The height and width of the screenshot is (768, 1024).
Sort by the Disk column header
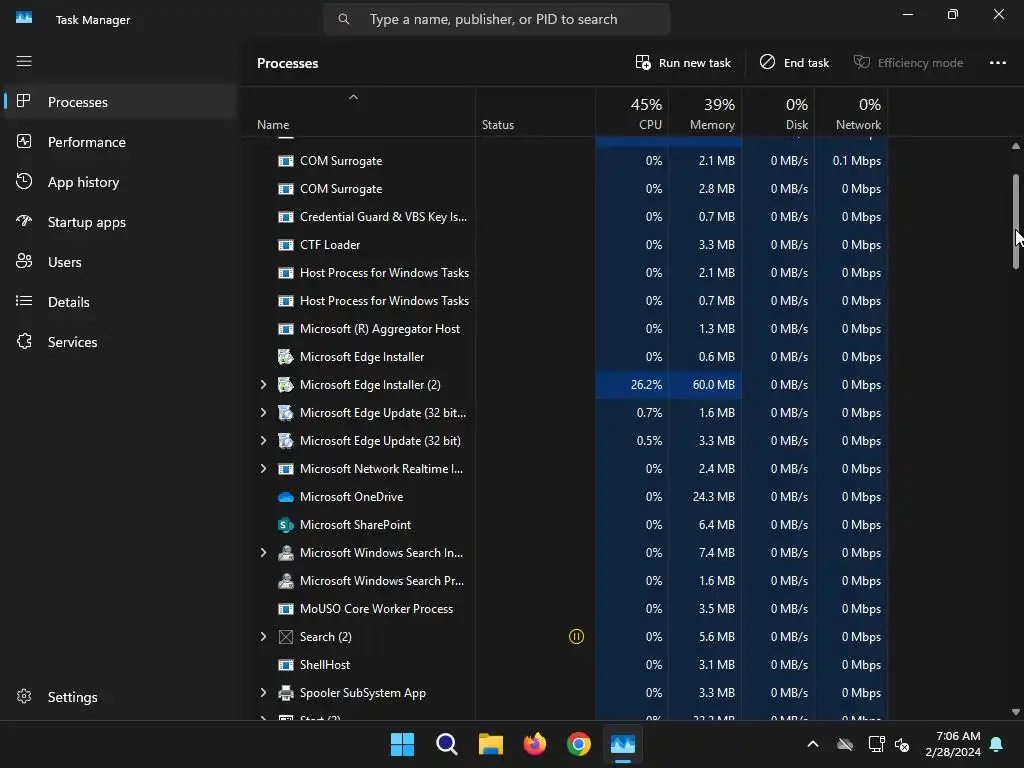click(778, 112)
